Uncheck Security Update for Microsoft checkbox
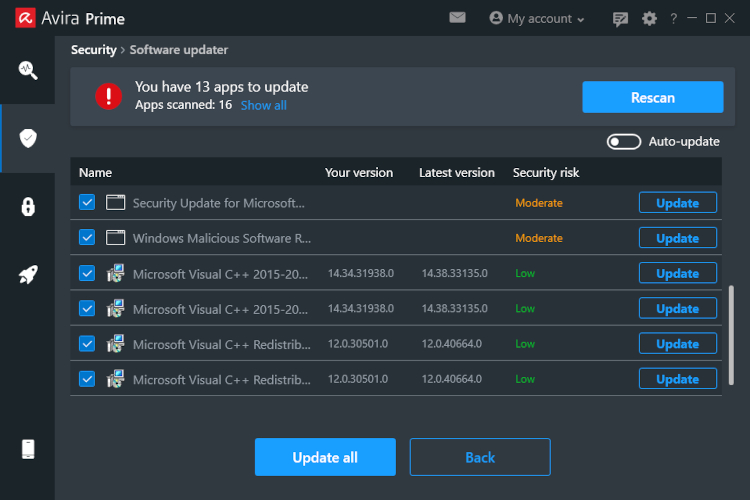 (x=87, y=202)
